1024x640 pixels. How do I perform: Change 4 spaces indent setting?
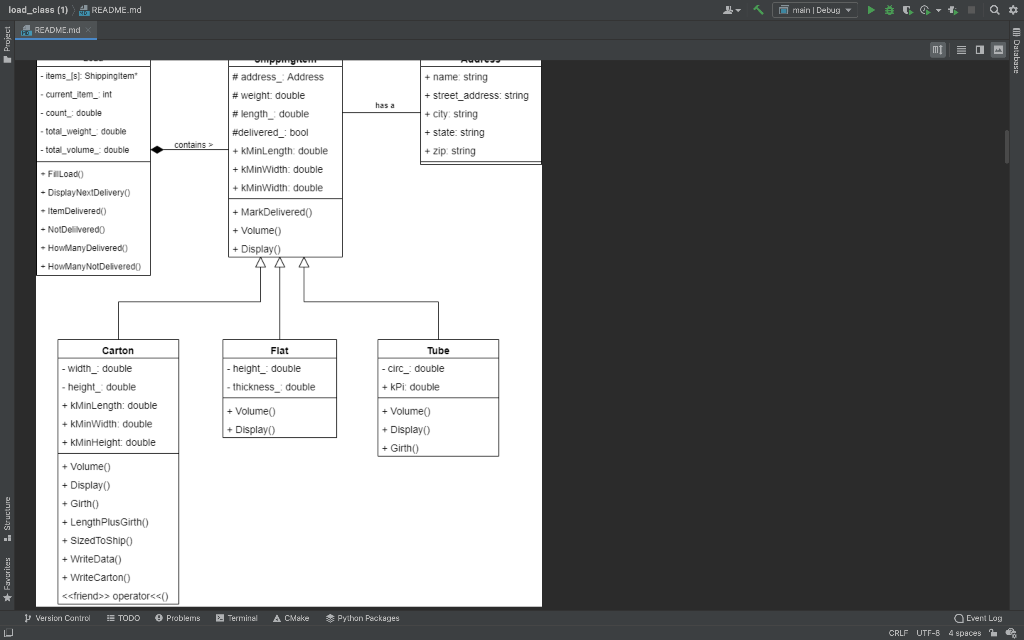coord(965,633)
